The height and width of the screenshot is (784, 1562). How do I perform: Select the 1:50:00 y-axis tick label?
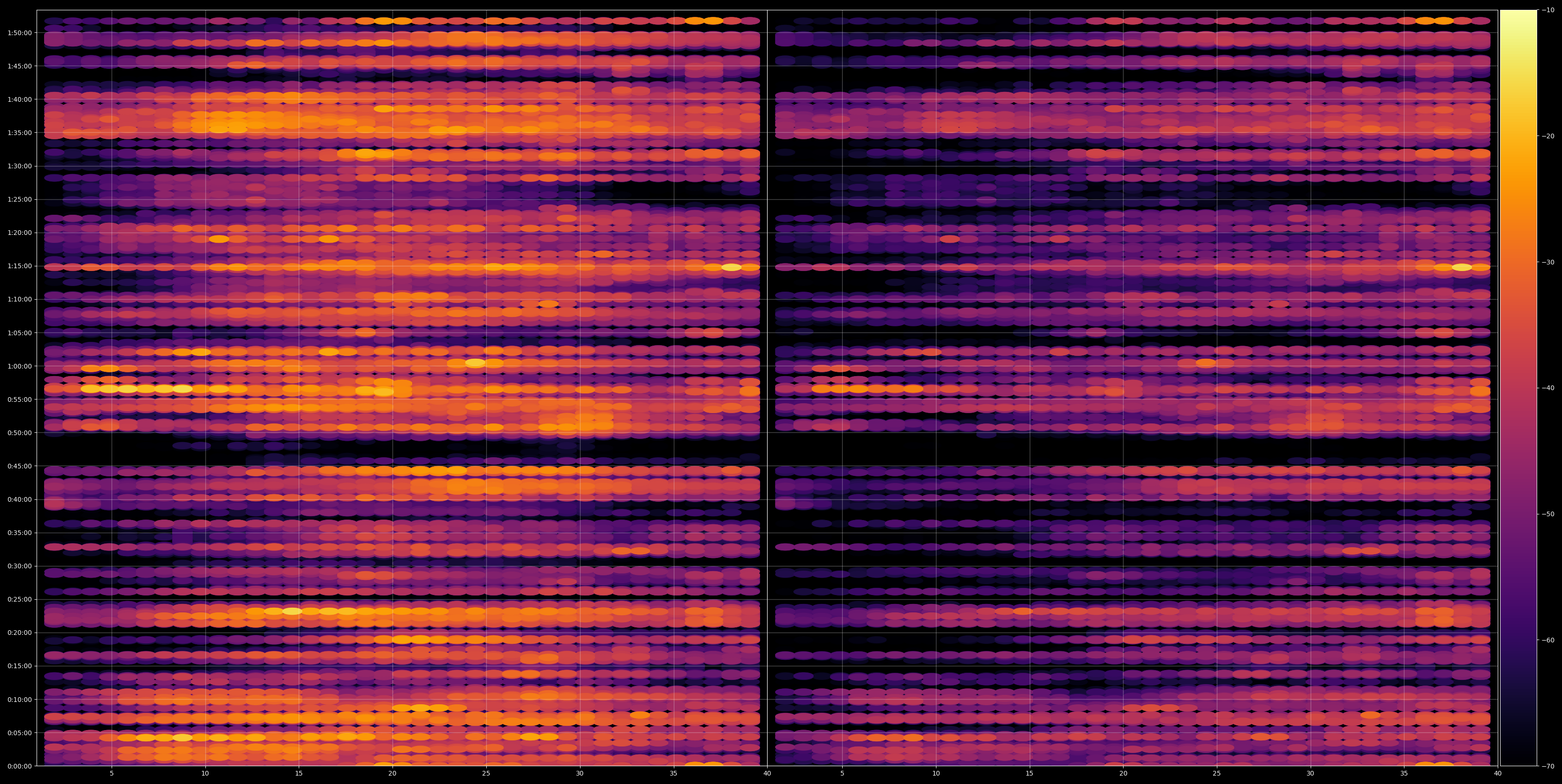[x=20, y=32]
